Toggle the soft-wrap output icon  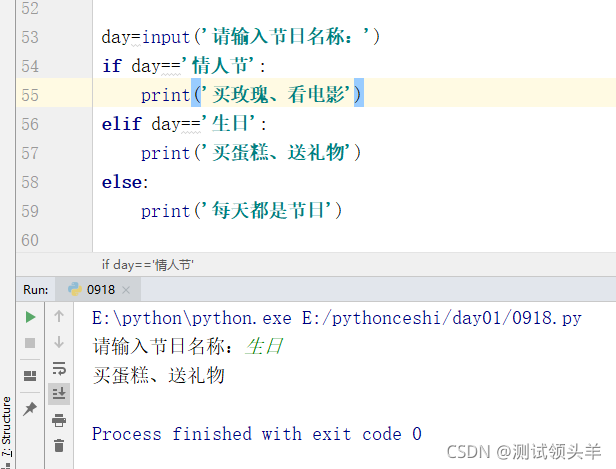tap(59, 368)
